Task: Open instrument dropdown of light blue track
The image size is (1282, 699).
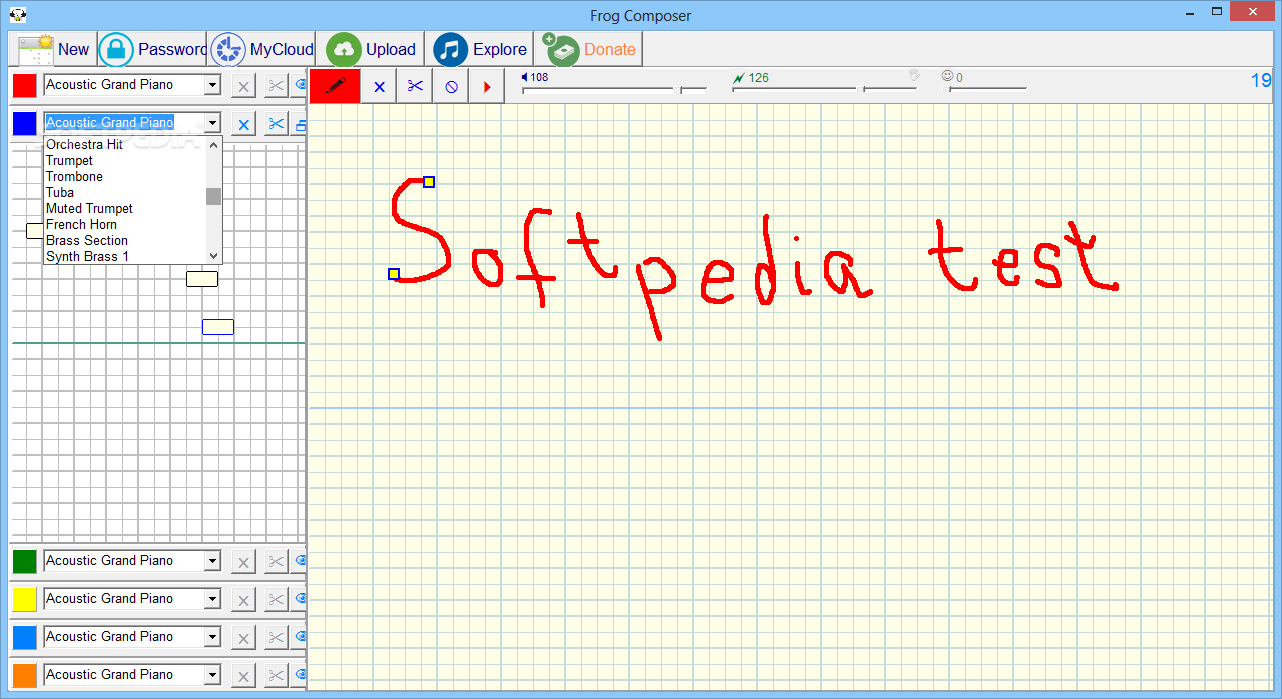Action: coord(212,638)
